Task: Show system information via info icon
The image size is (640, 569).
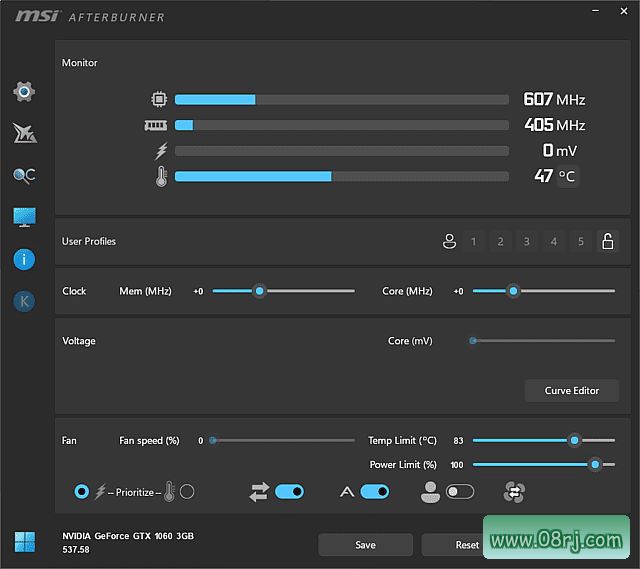Action: 24,259
